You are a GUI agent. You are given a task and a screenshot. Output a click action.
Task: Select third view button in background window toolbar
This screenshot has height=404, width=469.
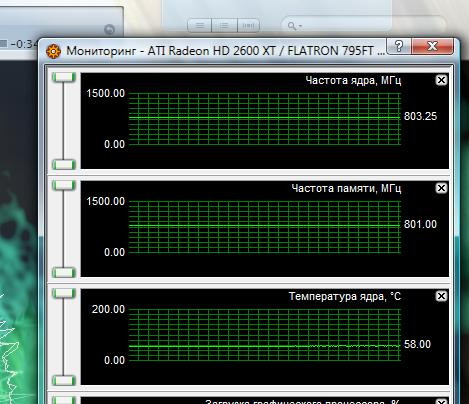coord(248,25)
